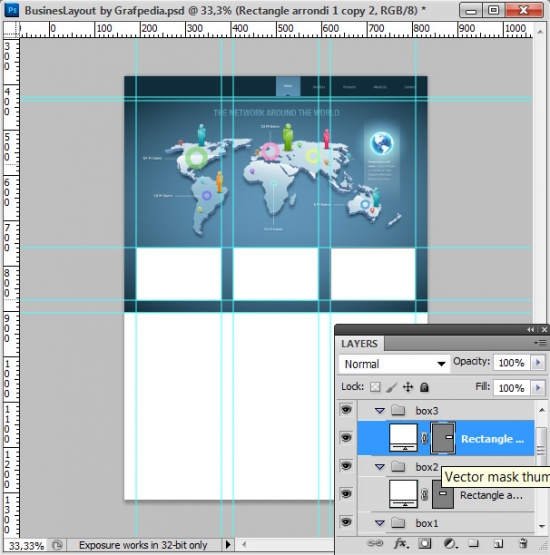
Task: Select the box1 group name
Action: [427, 523]
